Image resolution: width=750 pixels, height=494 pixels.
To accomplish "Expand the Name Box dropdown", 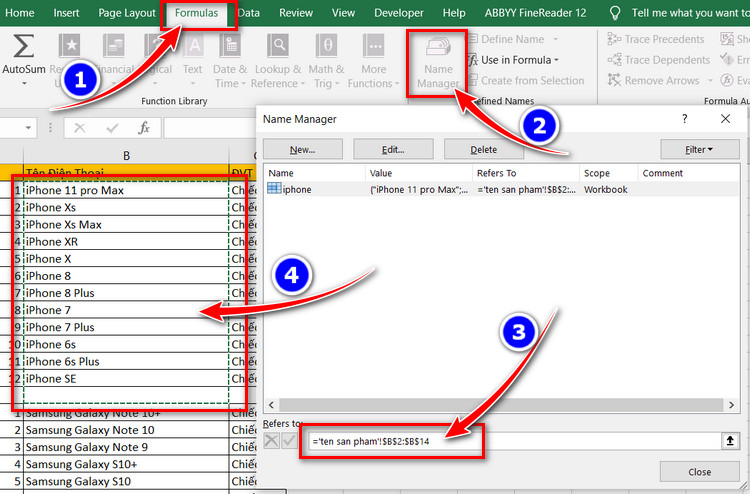I will (28, 128).
